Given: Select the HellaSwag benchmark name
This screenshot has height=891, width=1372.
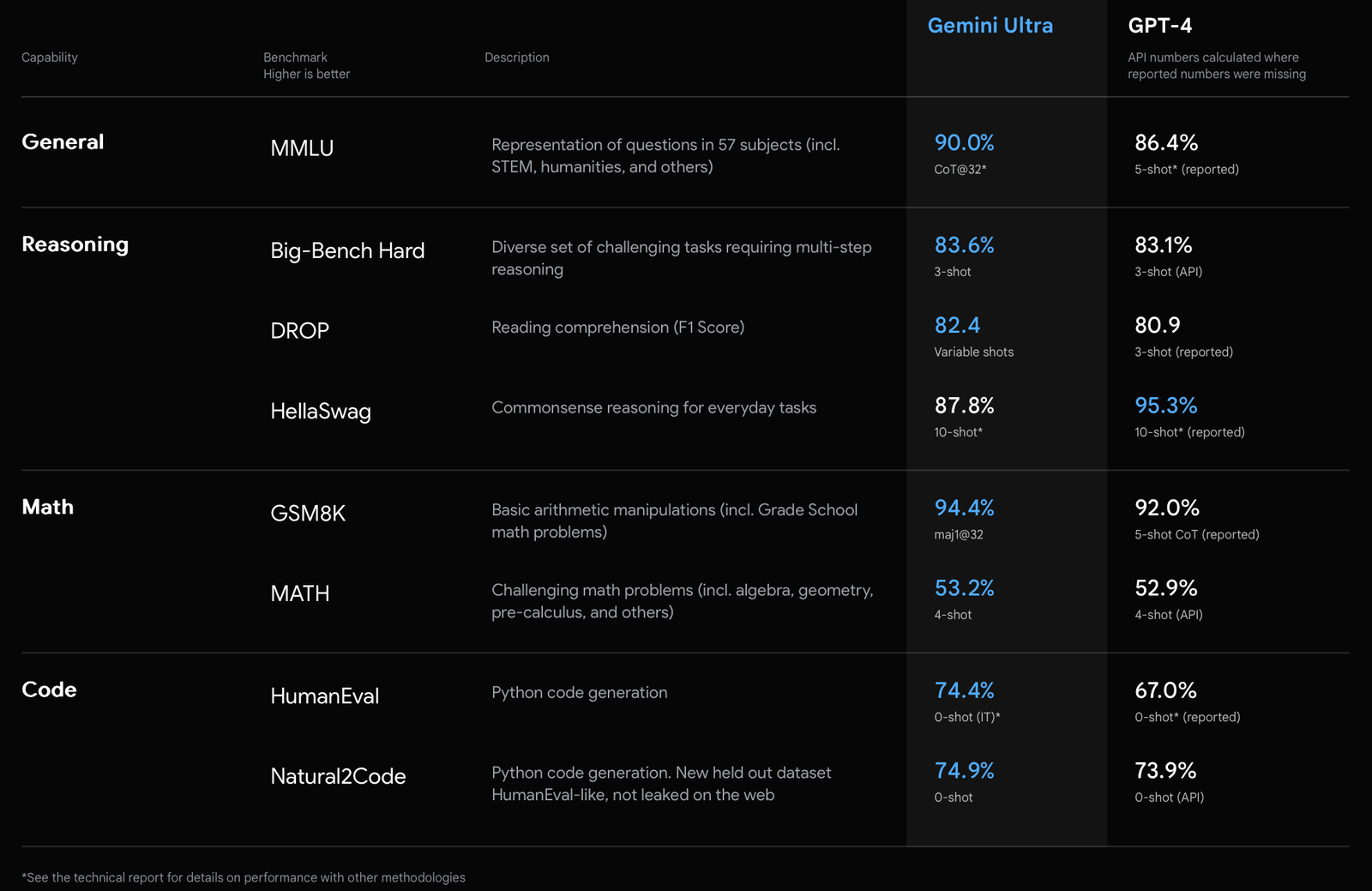Looking at the screenshot, I should [320, 412].
